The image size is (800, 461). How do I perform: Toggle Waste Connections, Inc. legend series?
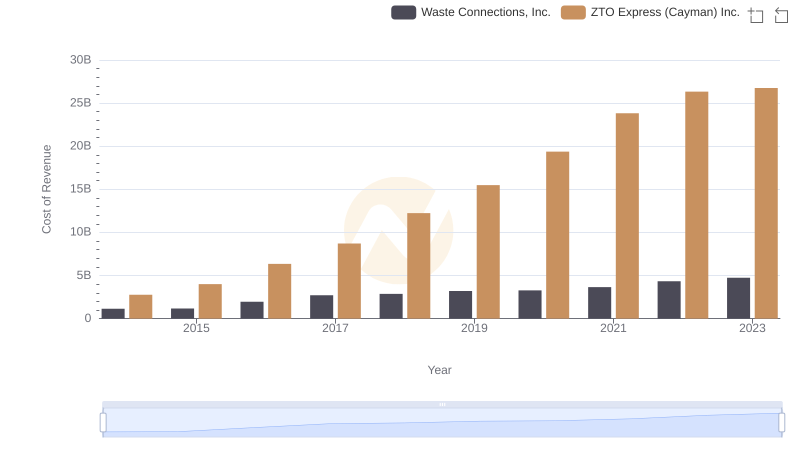click(x=470, y=12)
